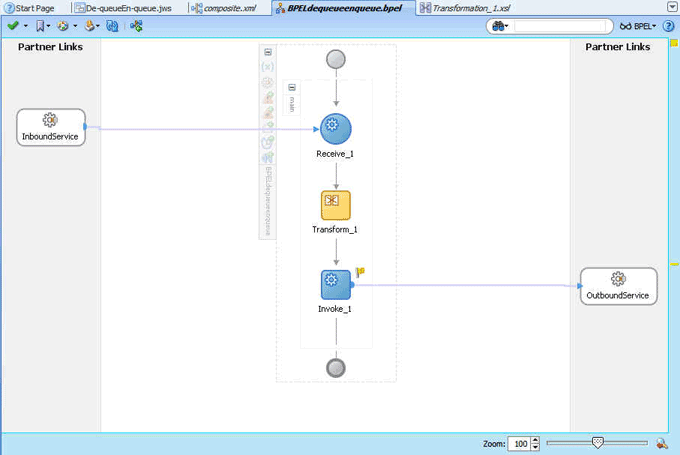Image resolution: width=680 pixels, height=455 pixels.
Task: Click the colorful wheel icon in toolbar
Action: 63,26
